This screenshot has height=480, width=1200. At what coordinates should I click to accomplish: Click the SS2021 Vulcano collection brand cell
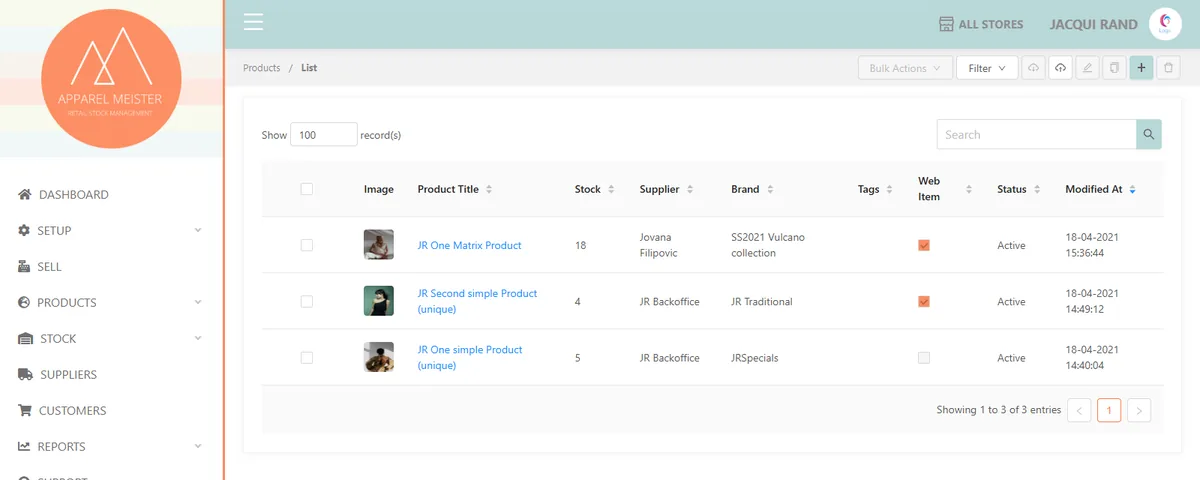coord(768,245)
